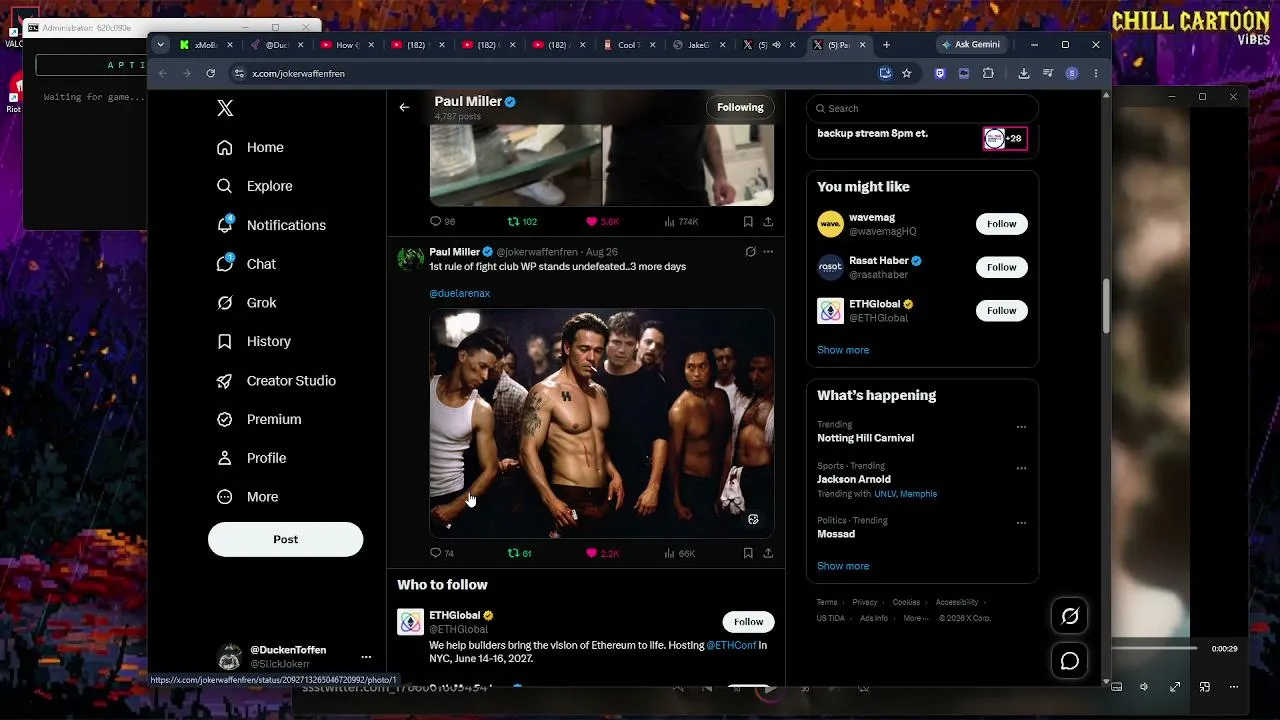The height and width of the screenshot is (720, 1280).
Task: Switch to the JakeG browser tab
Action: [x=701, y=45]
